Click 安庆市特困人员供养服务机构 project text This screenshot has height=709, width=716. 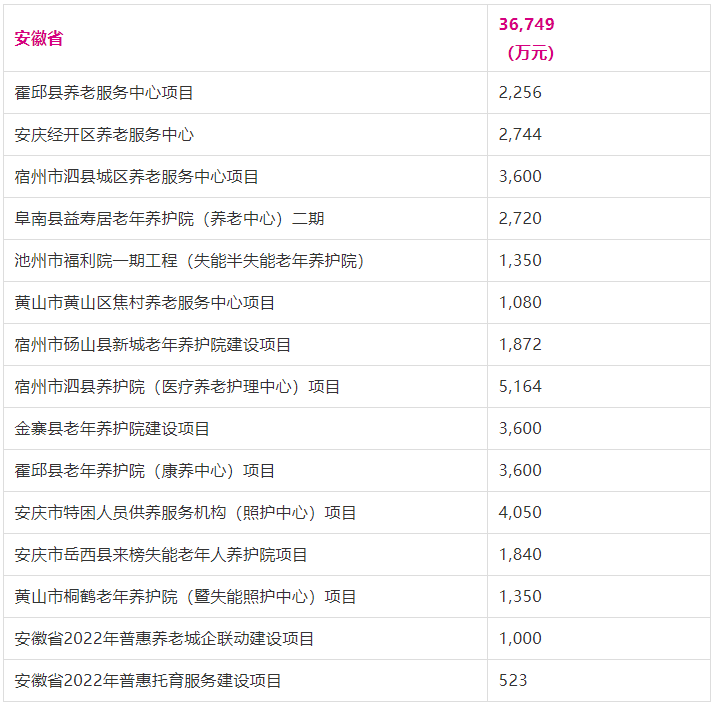pyautogui.click(x=186, y=512)
